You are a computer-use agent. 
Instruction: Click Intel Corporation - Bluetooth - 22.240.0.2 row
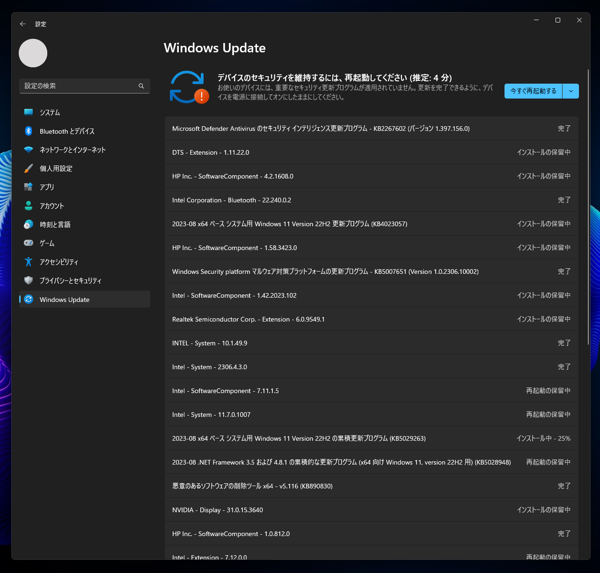371,200
